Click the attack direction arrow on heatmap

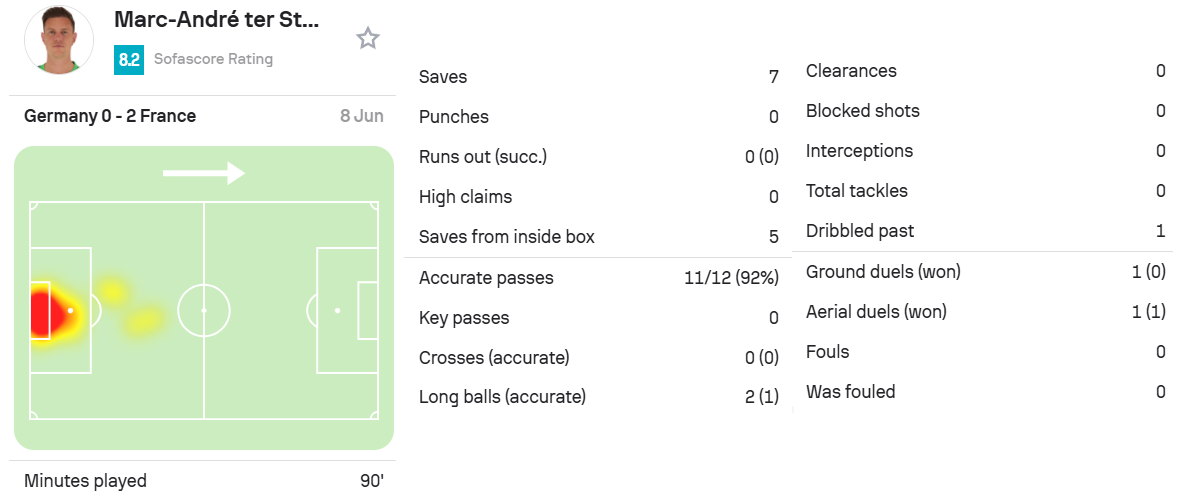(x=204, y=173)
